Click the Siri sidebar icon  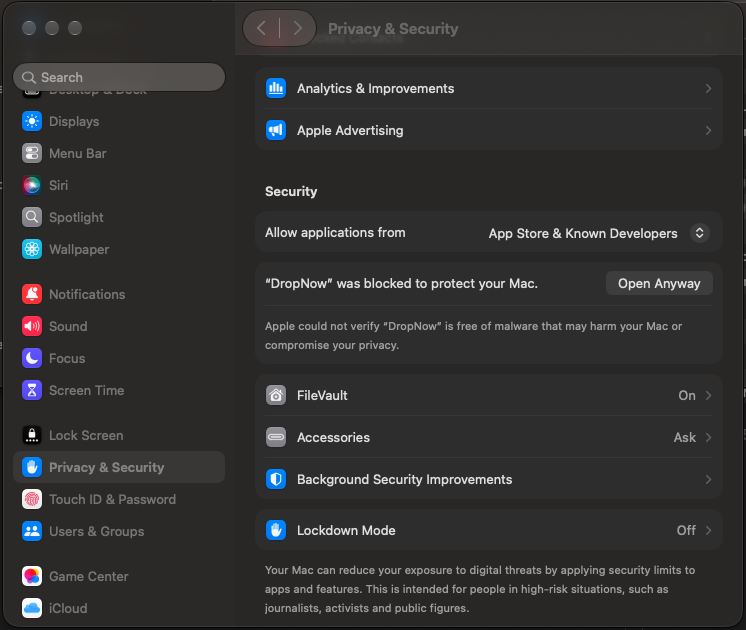pos(32,185)
